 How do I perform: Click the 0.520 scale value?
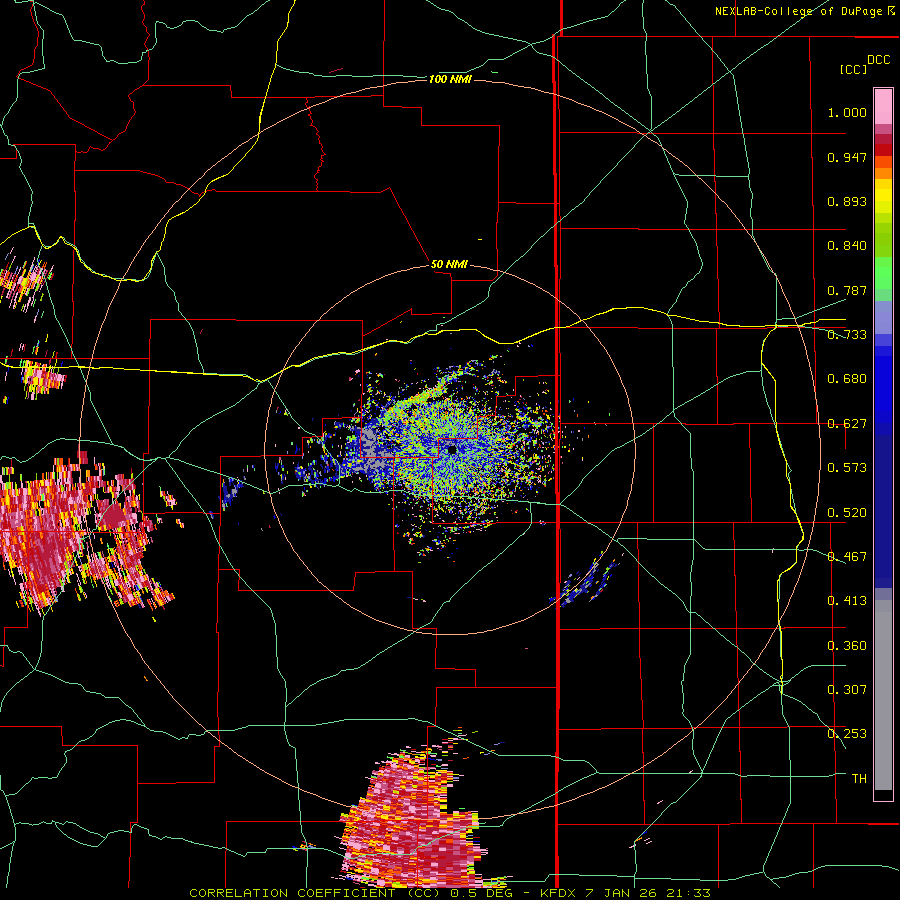coord(847,513)
